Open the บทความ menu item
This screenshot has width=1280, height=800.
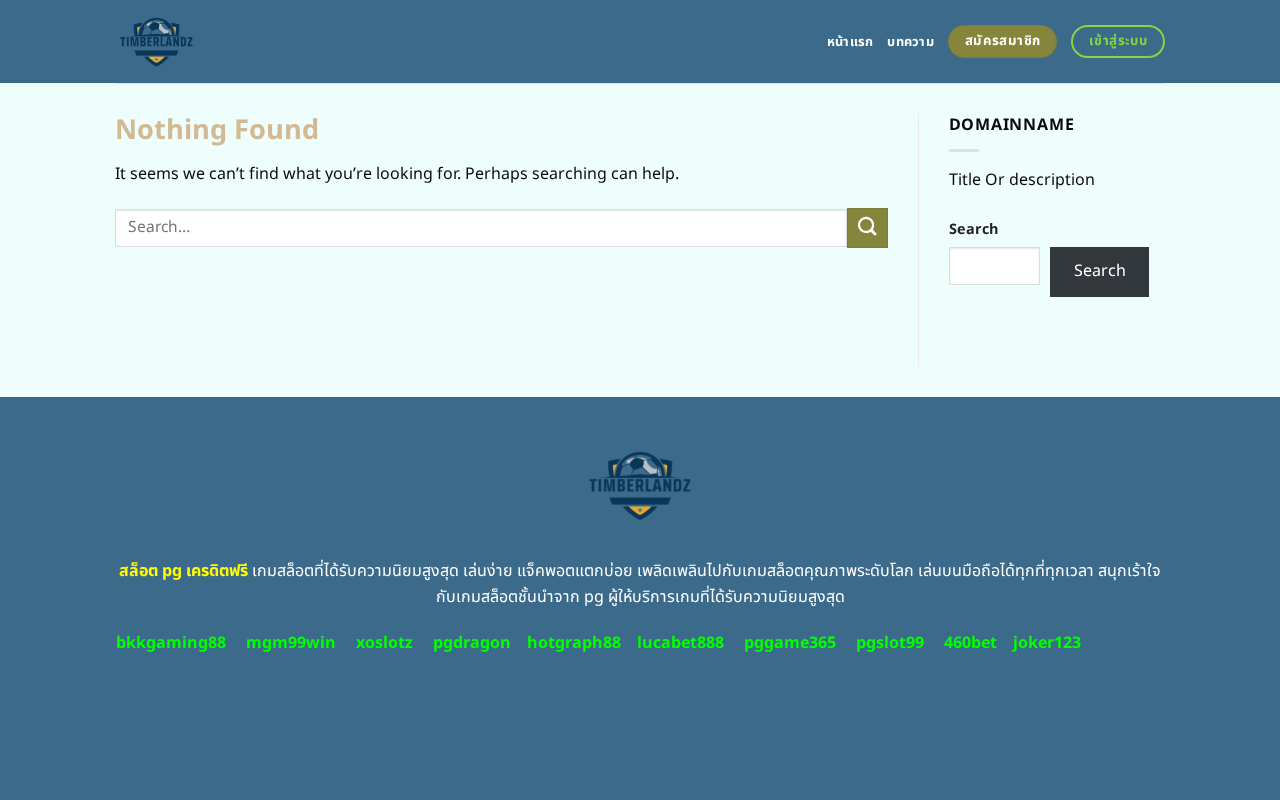click(910, 42)
